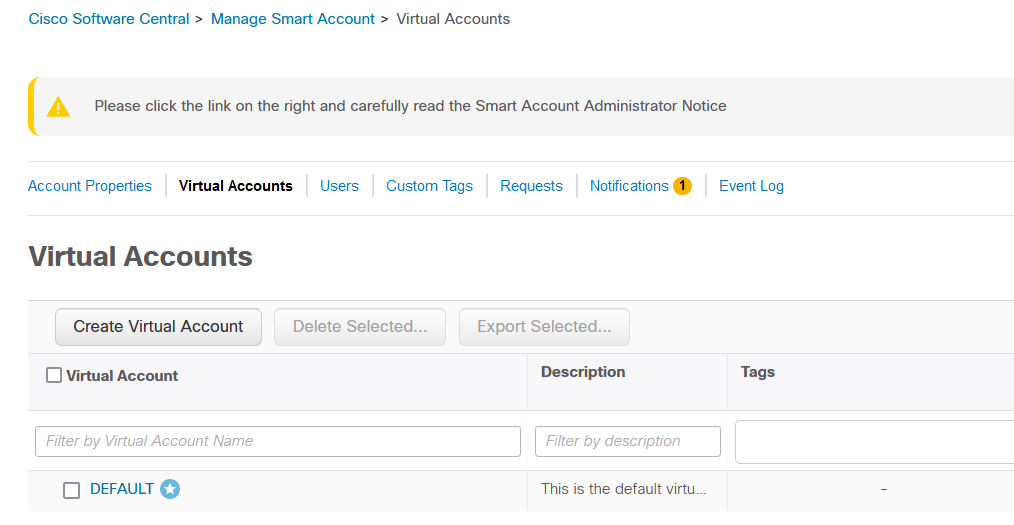
Task: Click the yellow warning triangle icon
Action: (x=58, y=107)
